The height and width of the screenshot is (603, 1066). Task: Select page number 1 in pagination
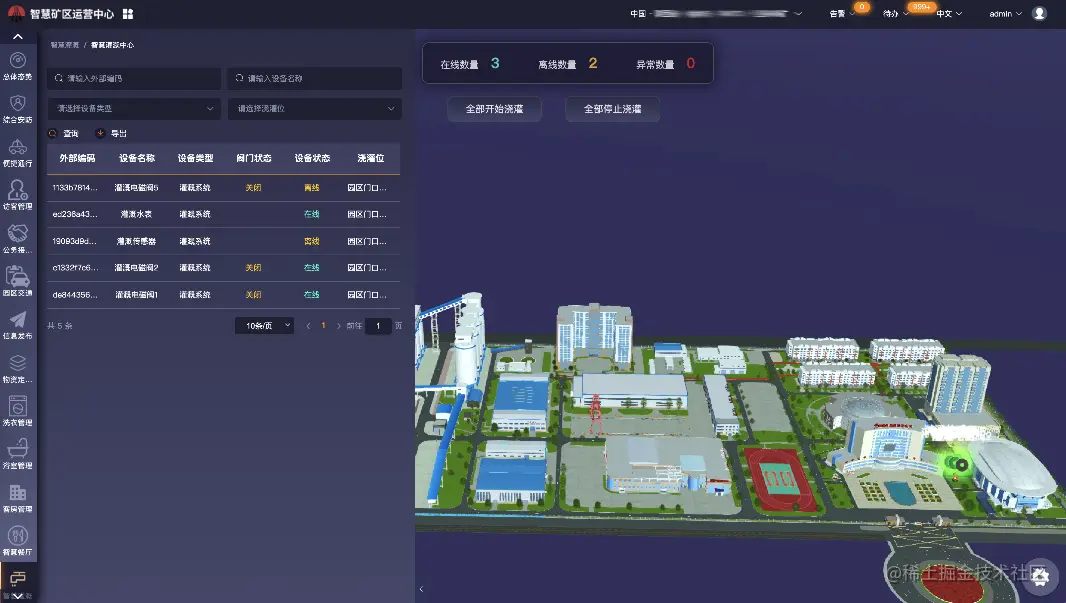coord(323,326)
